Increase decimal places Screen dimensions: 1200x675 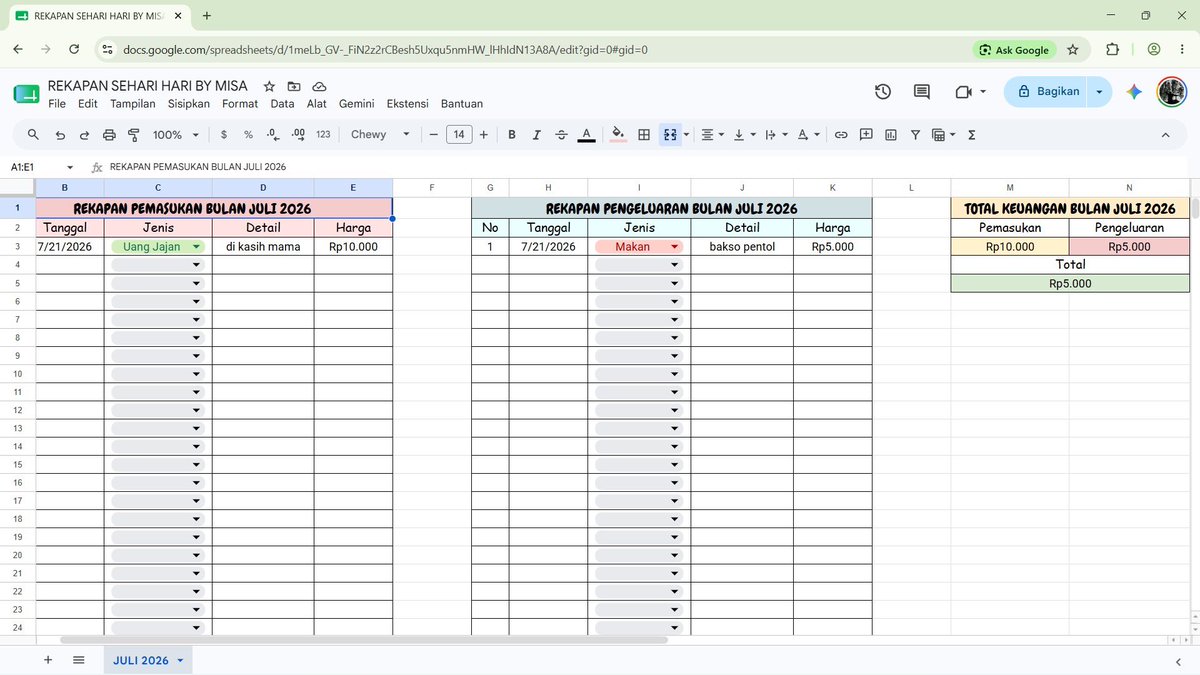click(298, 134)
